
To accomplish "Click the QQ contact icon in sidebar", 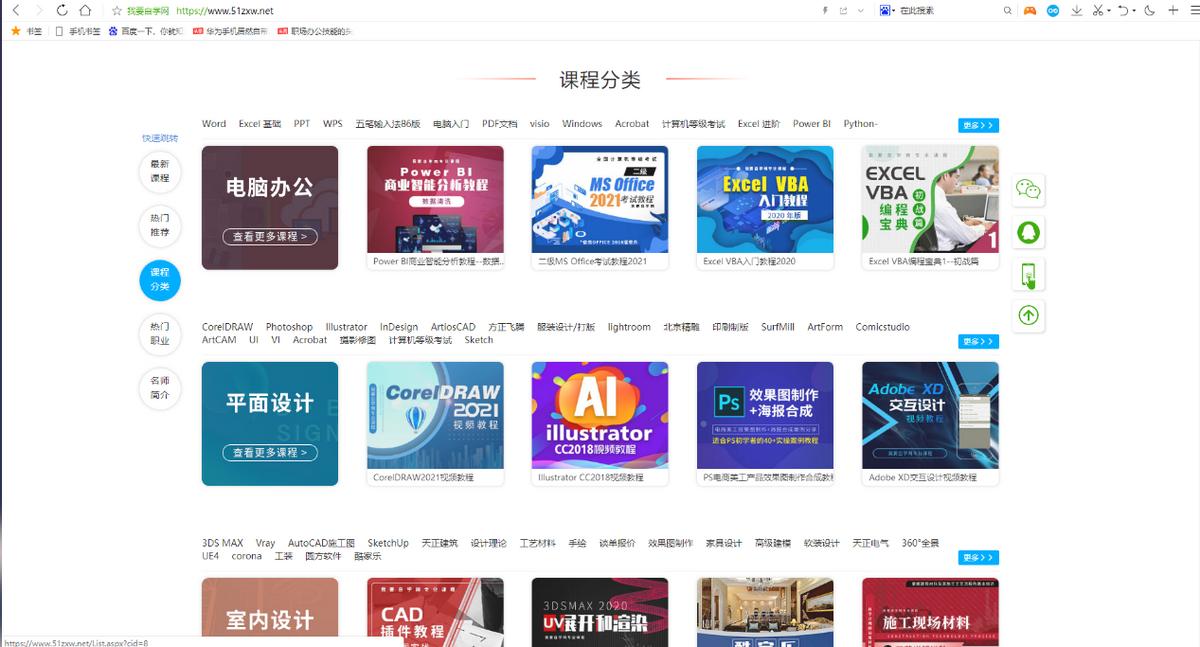I will click(1028, 232).
